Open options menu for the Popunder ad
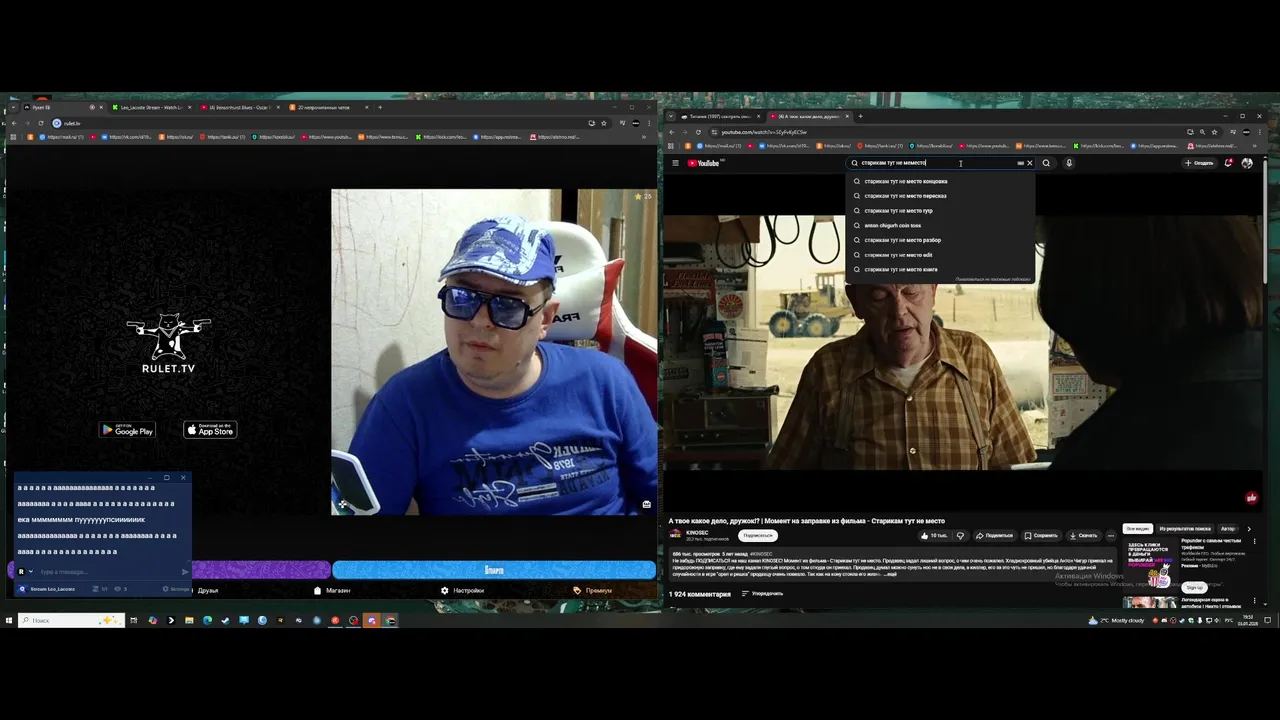This screenshot has width=1280, height=720. [x=1254, y=542]
